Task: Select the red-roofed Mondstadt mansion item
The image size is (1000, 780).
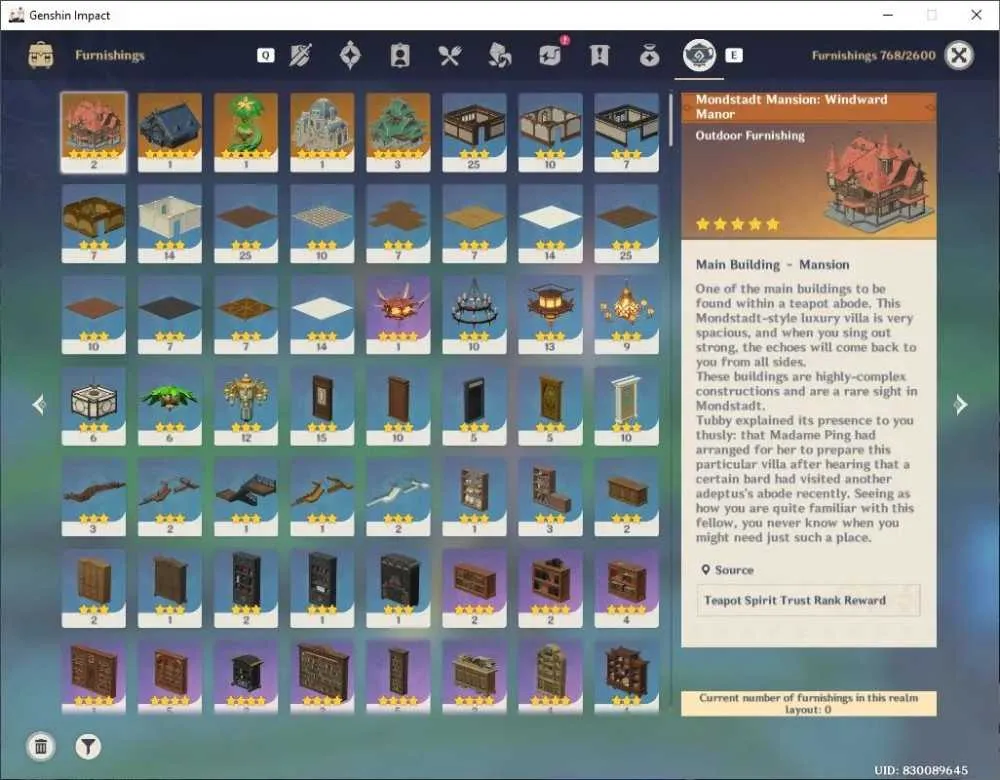Action: [94, 132]
